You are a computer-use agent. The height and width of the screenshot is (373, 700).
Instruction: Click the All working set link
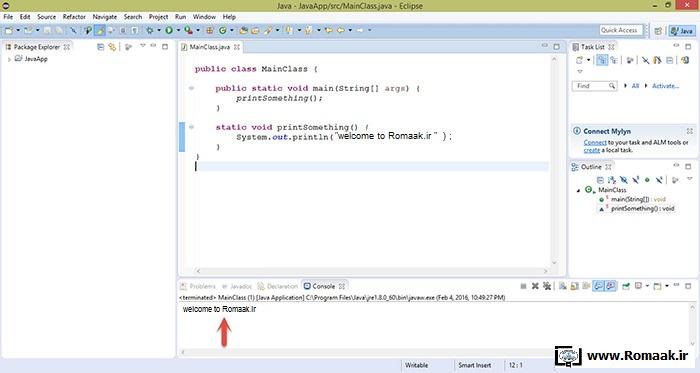(635, 86)
